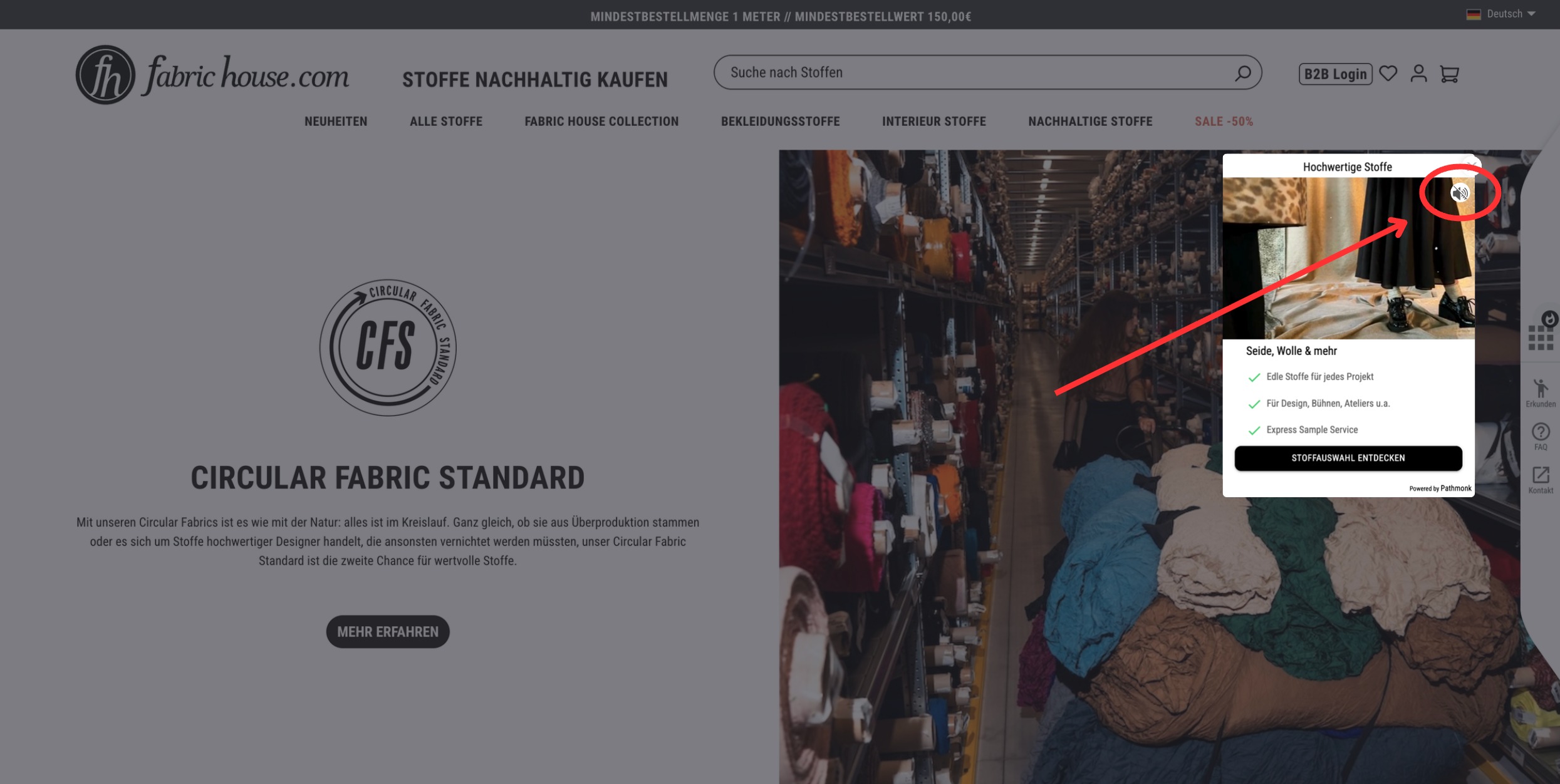Open the FAQ question mark icon

1541,436
